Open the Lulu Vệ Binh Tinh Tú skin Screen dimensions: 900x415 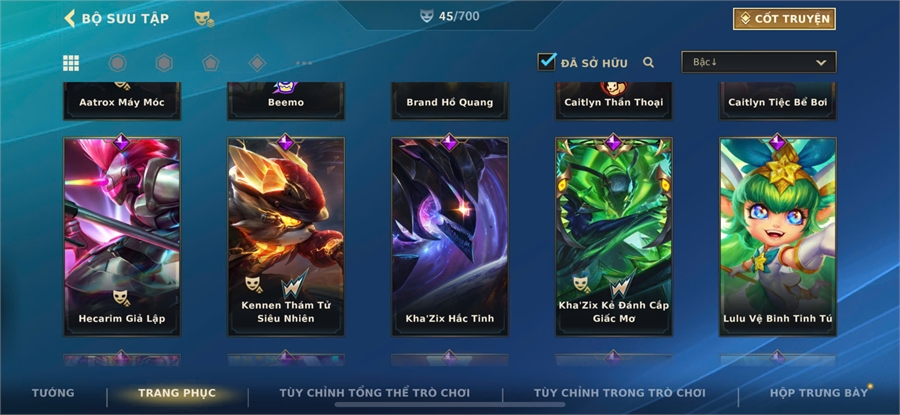778,236
